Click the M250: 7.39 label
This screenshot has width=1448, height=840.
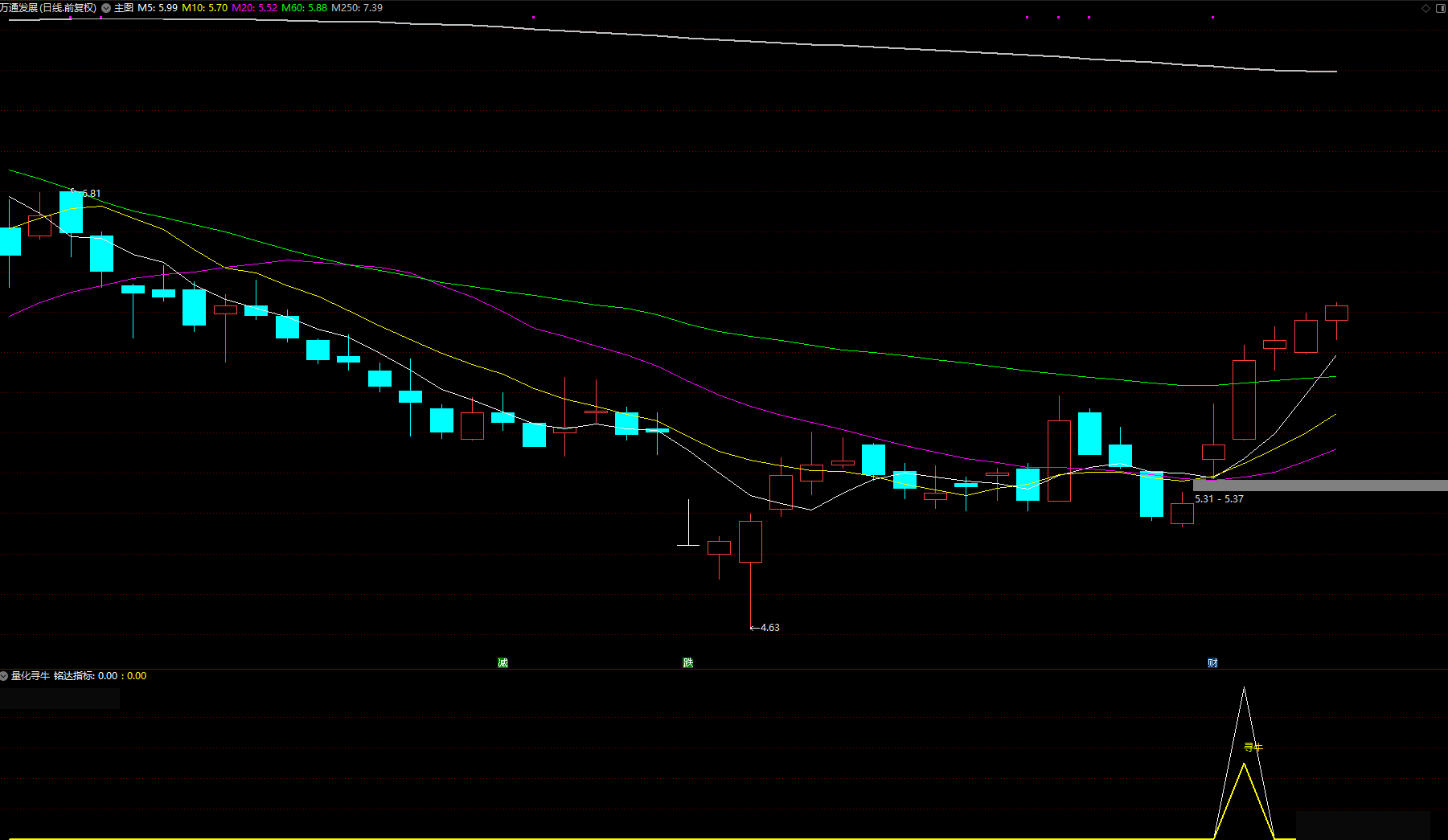pyautogui.click(x=357, y=8)
